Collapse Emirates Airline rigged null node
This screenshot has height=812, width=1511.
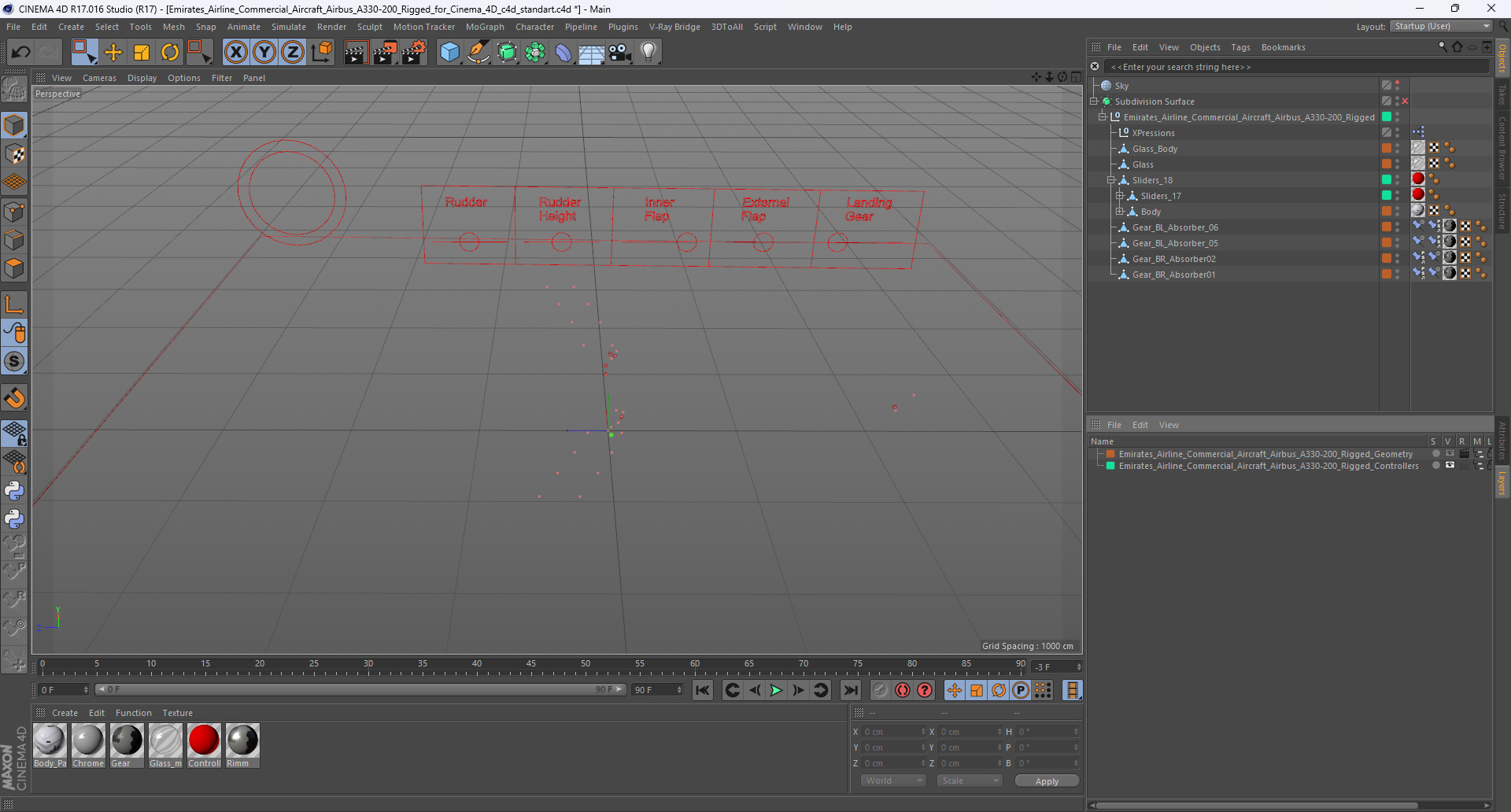(1103, 117)
